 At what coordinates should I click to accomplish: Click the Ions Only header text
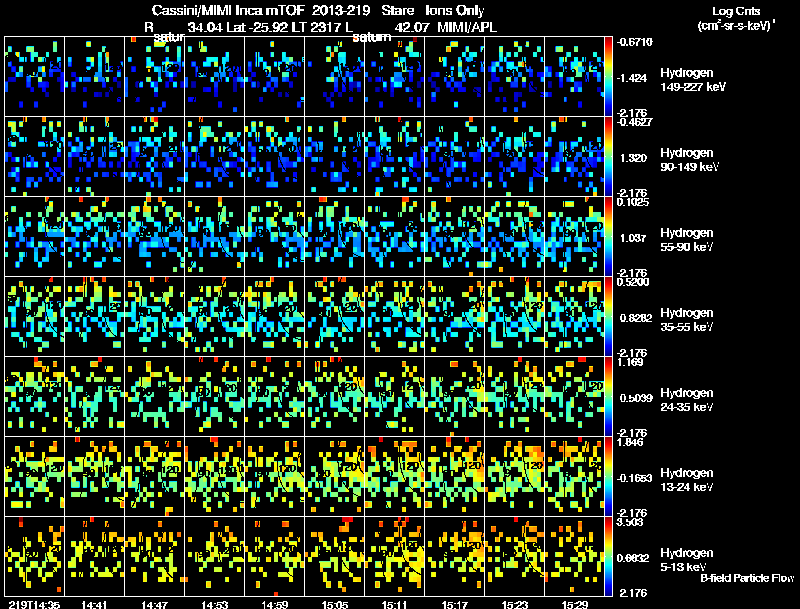point(455,10)
